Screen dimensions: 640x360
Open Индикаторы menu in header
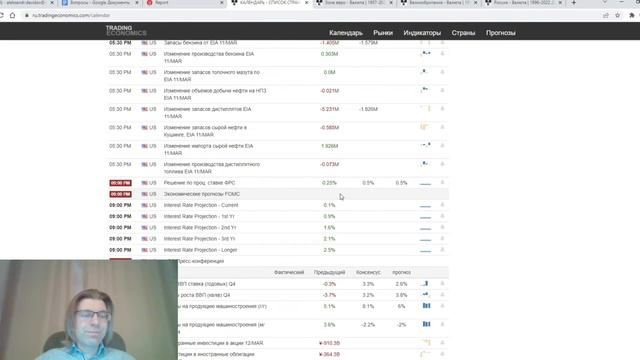point(422,33)
